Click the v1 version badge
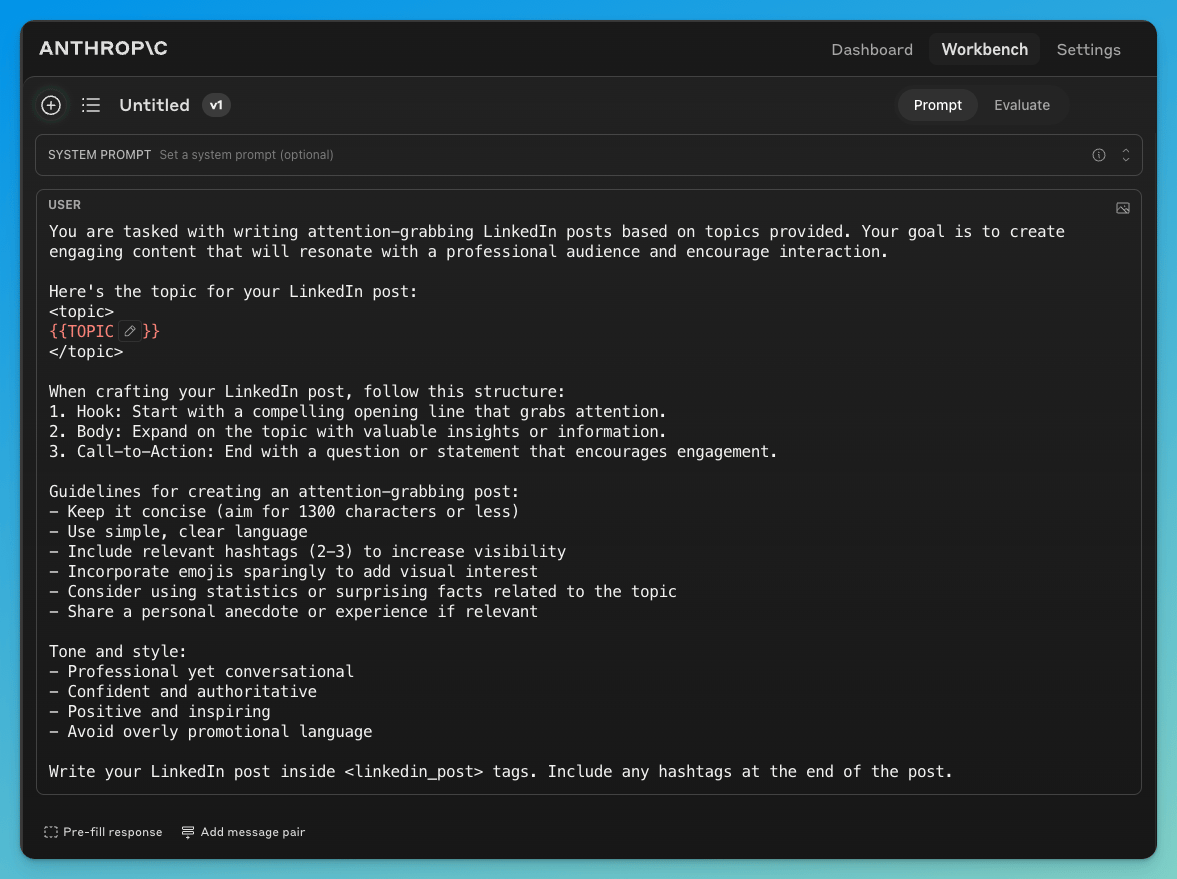1177x879 pixels. (x=216, y=105)
